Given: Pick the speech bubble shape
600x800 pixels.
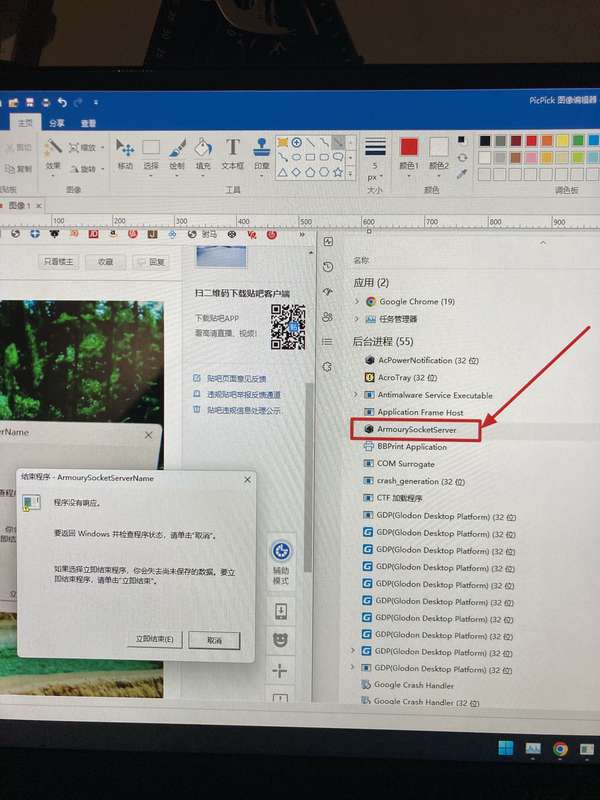Looking at the screenshot, I should click(338, 157).
